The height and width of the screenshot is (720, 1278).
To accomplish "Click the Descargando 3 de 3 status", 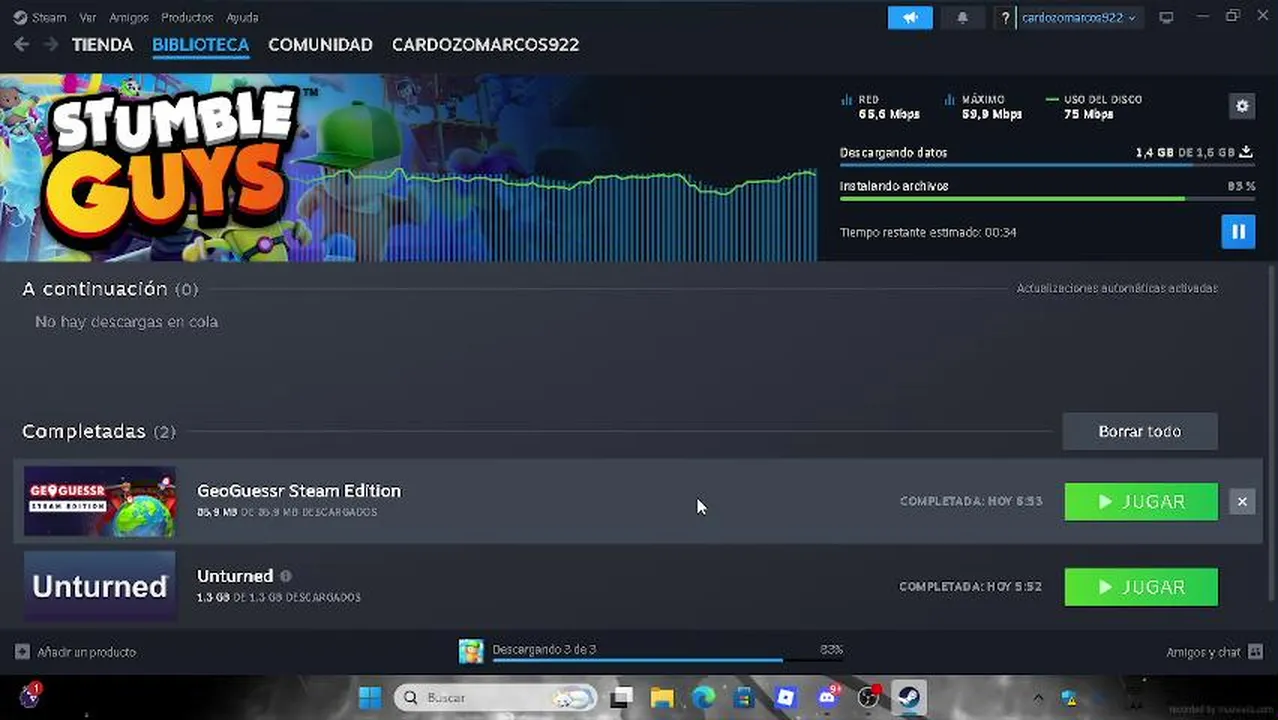I will [544, 649].
